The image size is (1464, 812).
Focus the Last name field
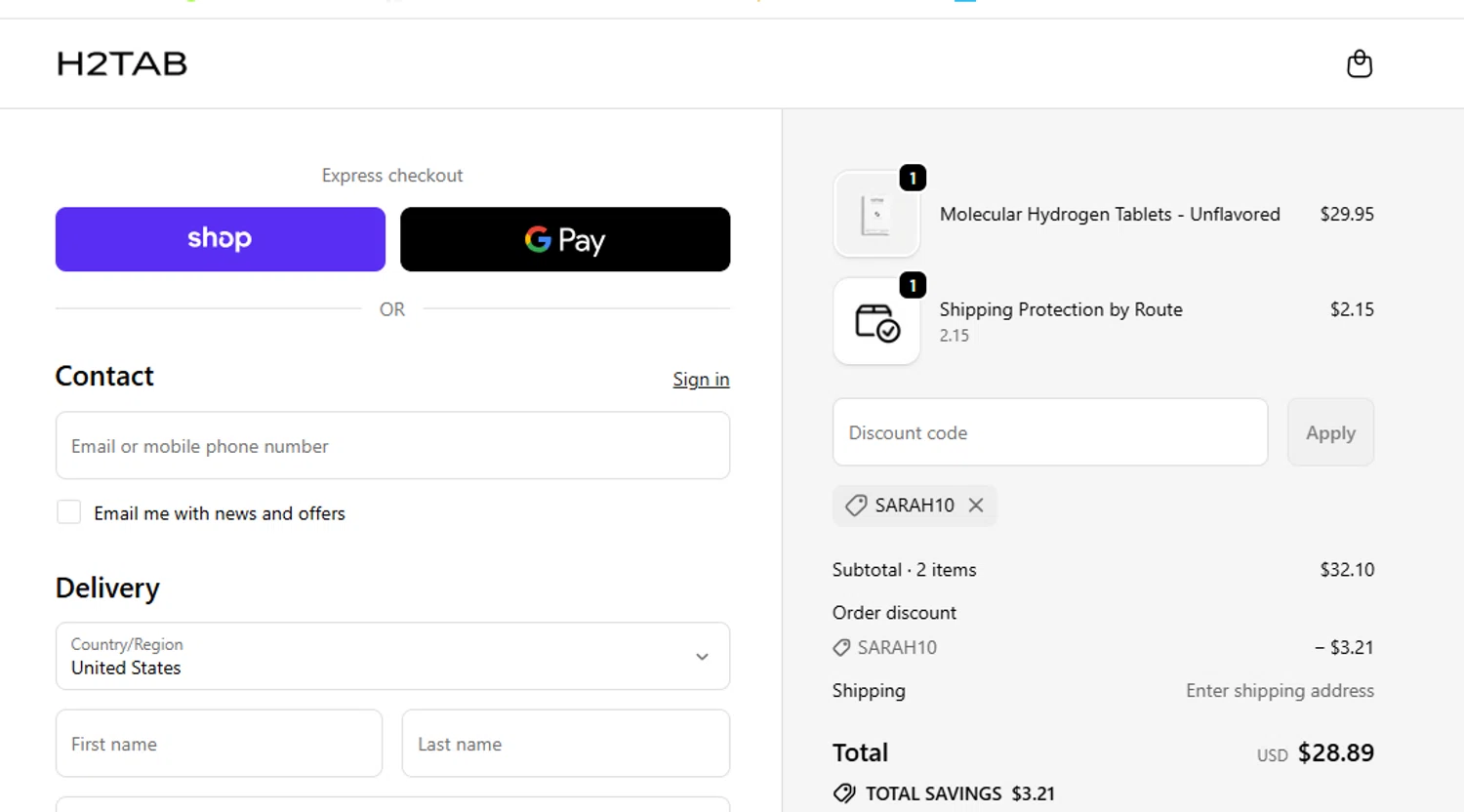click(x=566, y=744)
